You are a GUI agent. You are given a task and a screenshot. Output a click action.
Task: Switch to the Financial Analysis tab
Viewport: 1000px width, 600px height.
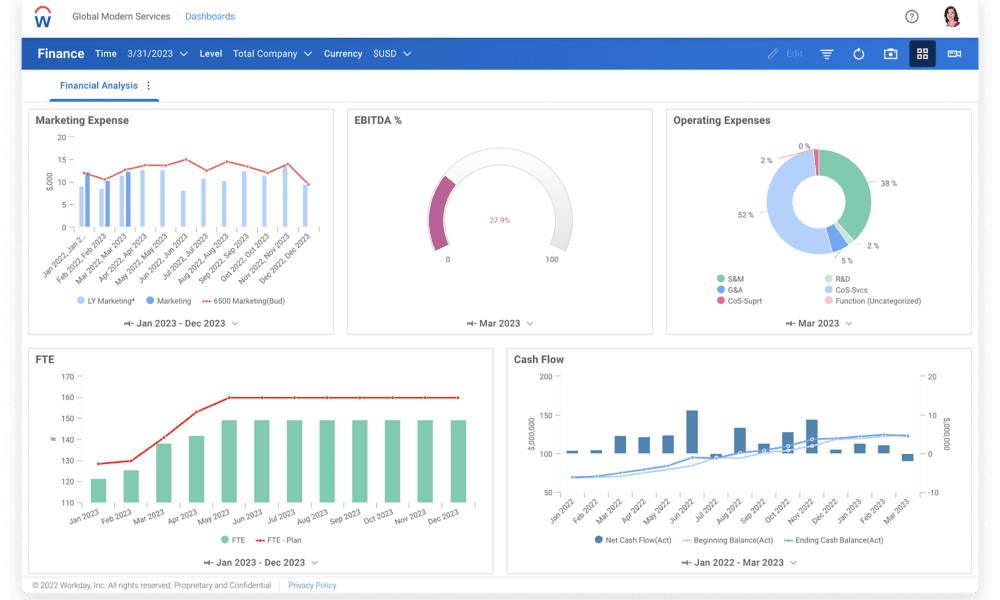[98, 86]
